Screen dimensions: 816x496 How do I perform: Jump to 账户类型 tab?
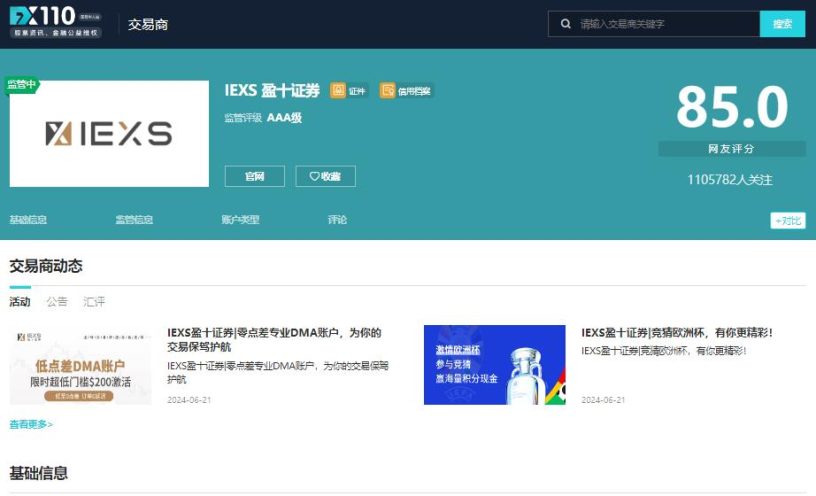(240, 220)
